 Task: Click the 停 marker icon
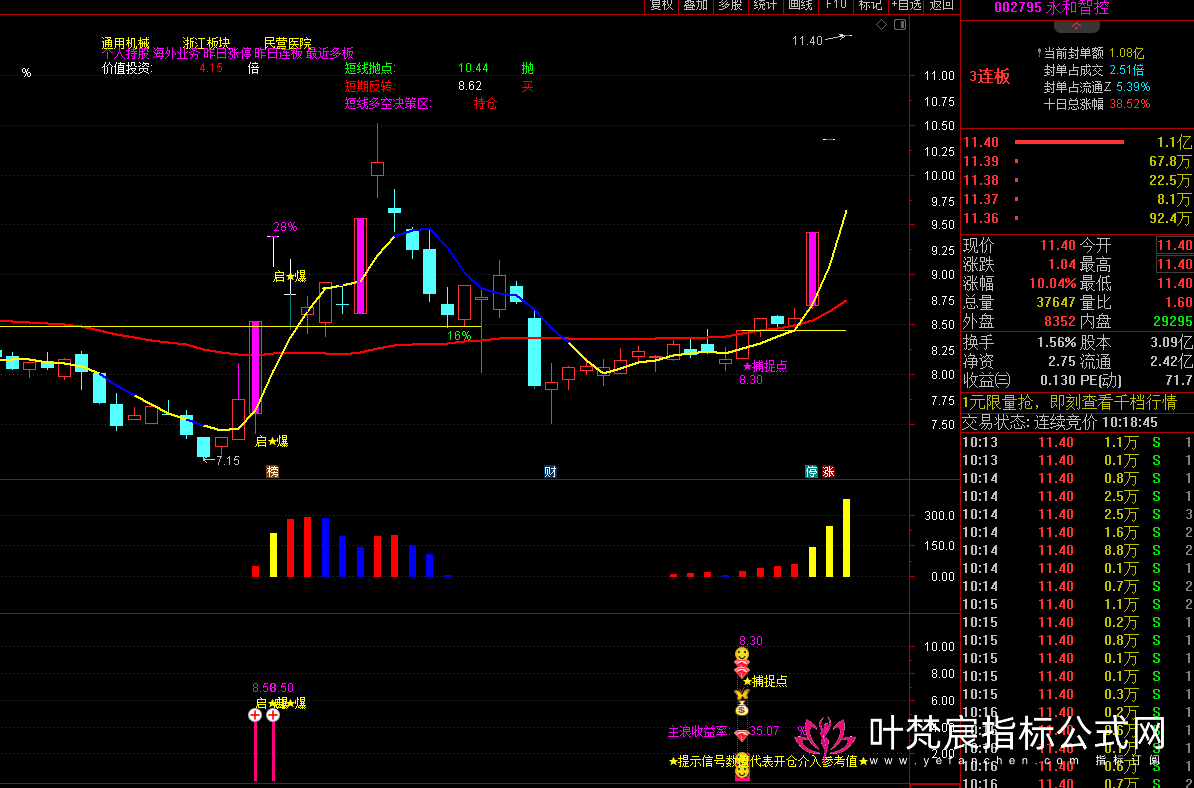(811, 471)
